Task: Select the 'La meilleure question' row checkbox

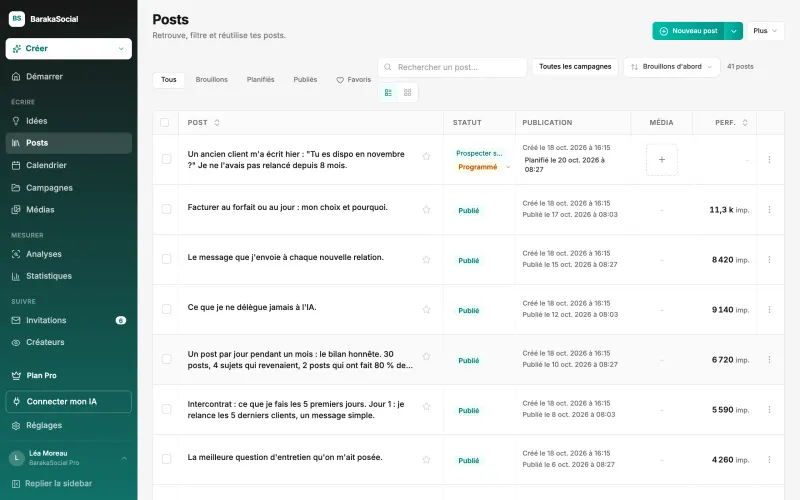Action: (x=166, y=459)
